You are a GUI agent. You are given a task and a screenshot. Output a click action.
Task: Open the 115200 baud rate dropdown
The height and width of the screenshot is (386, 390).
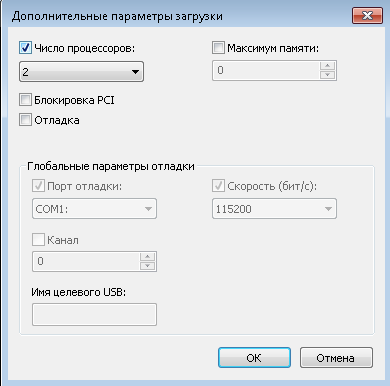click(274, 209)
